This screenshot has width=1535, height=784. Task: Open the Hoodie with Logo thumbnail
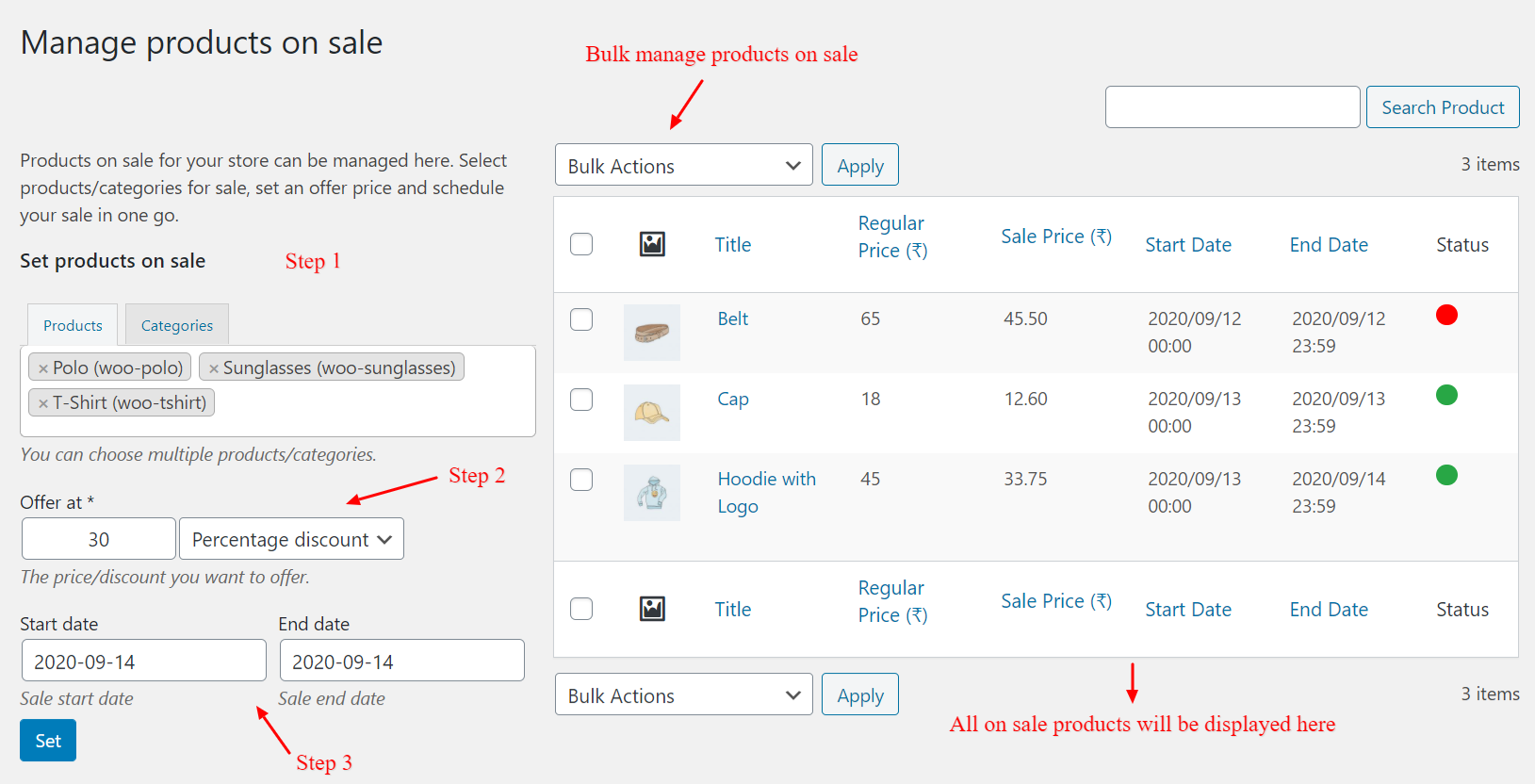pos(651,492)
